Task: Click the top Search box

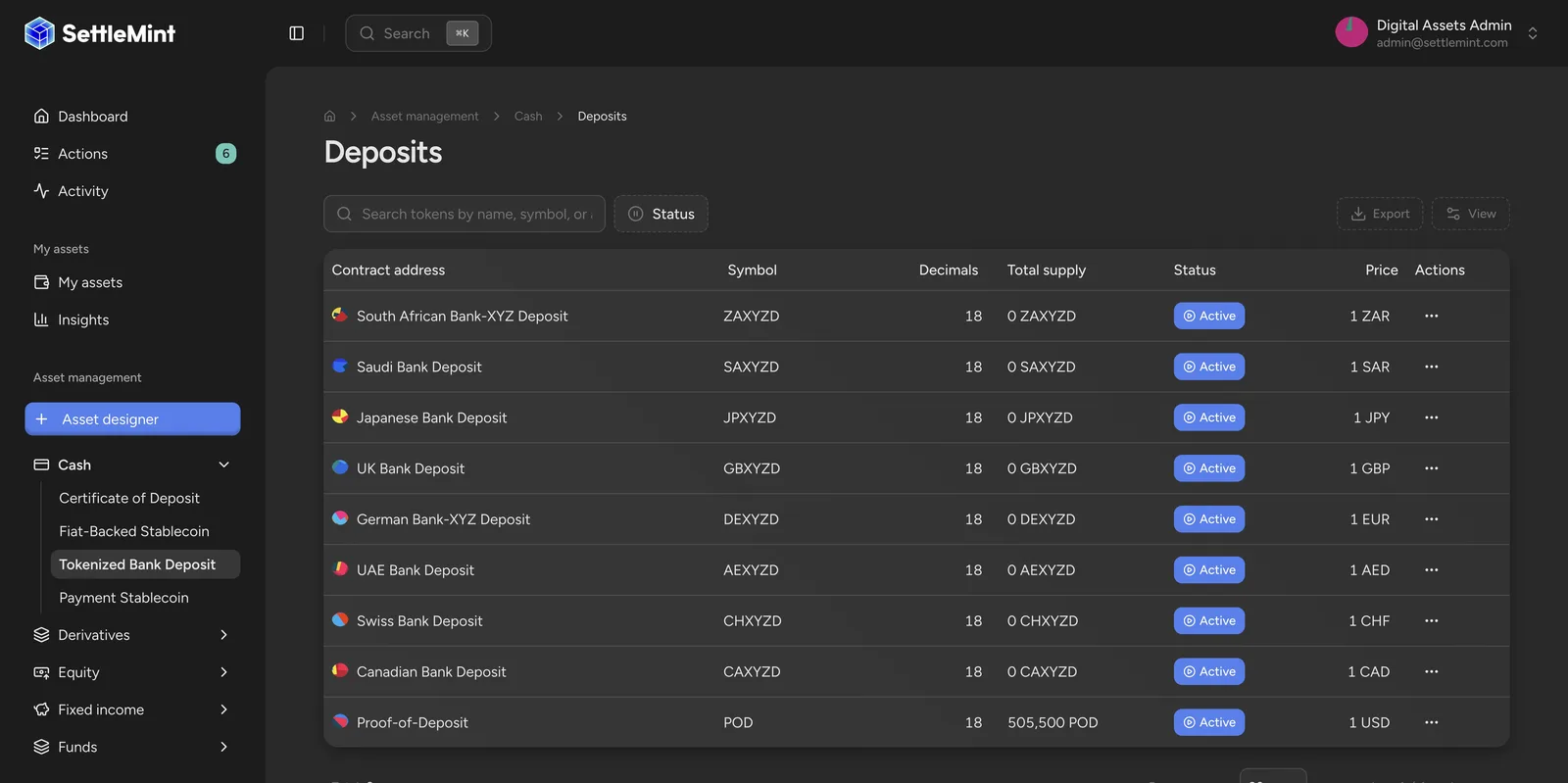Action: (x=418, y=33)
